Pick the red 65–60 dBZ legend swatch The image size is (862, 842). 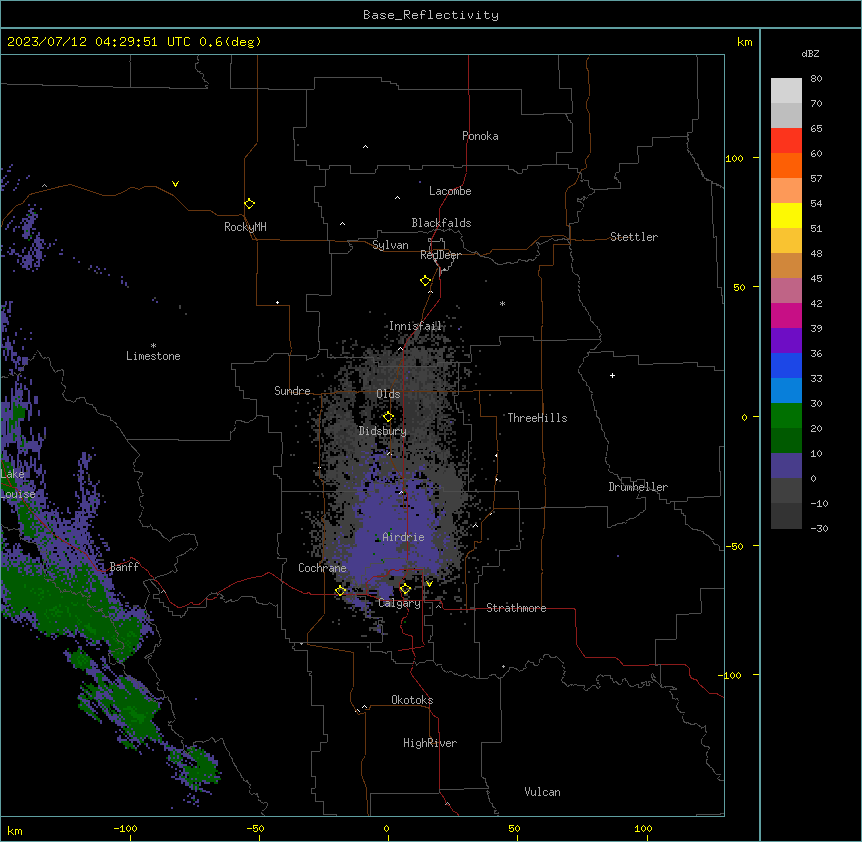[x=786, y=140]
